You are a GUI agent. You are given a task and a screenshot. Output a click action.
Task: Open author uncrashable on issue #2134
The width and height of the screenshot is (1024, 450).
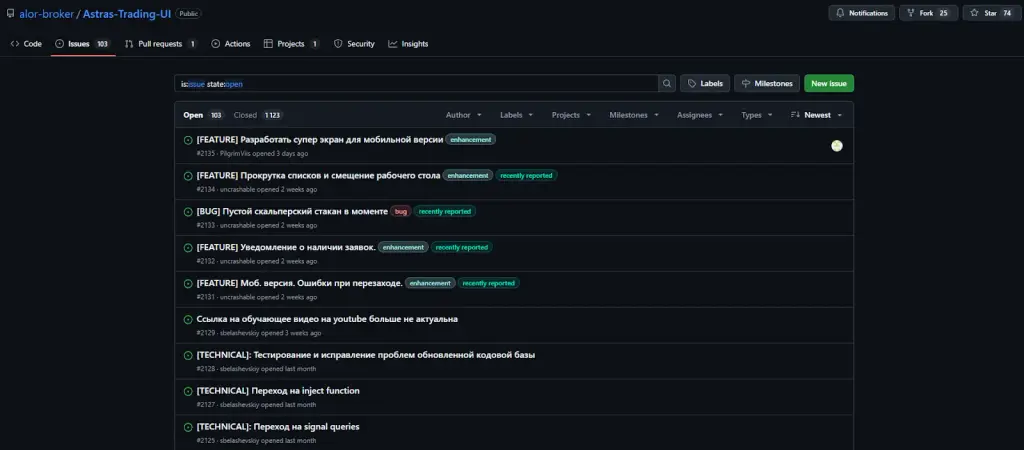point(237,189)
